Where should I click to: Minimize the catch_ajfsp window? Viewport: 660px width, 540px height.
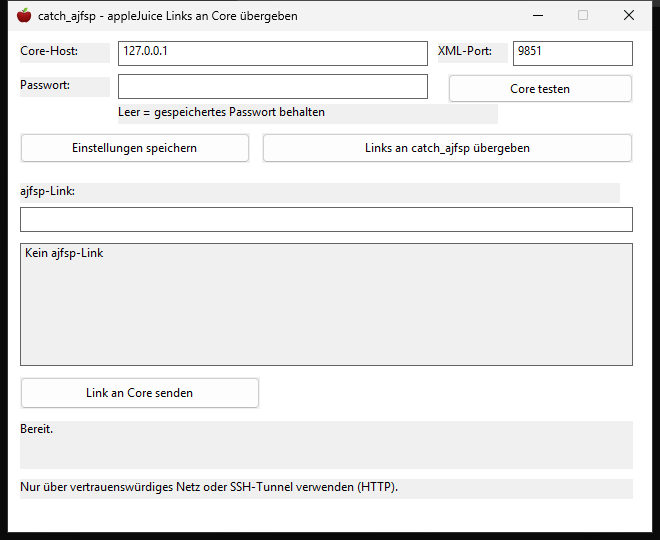point(538,16)
